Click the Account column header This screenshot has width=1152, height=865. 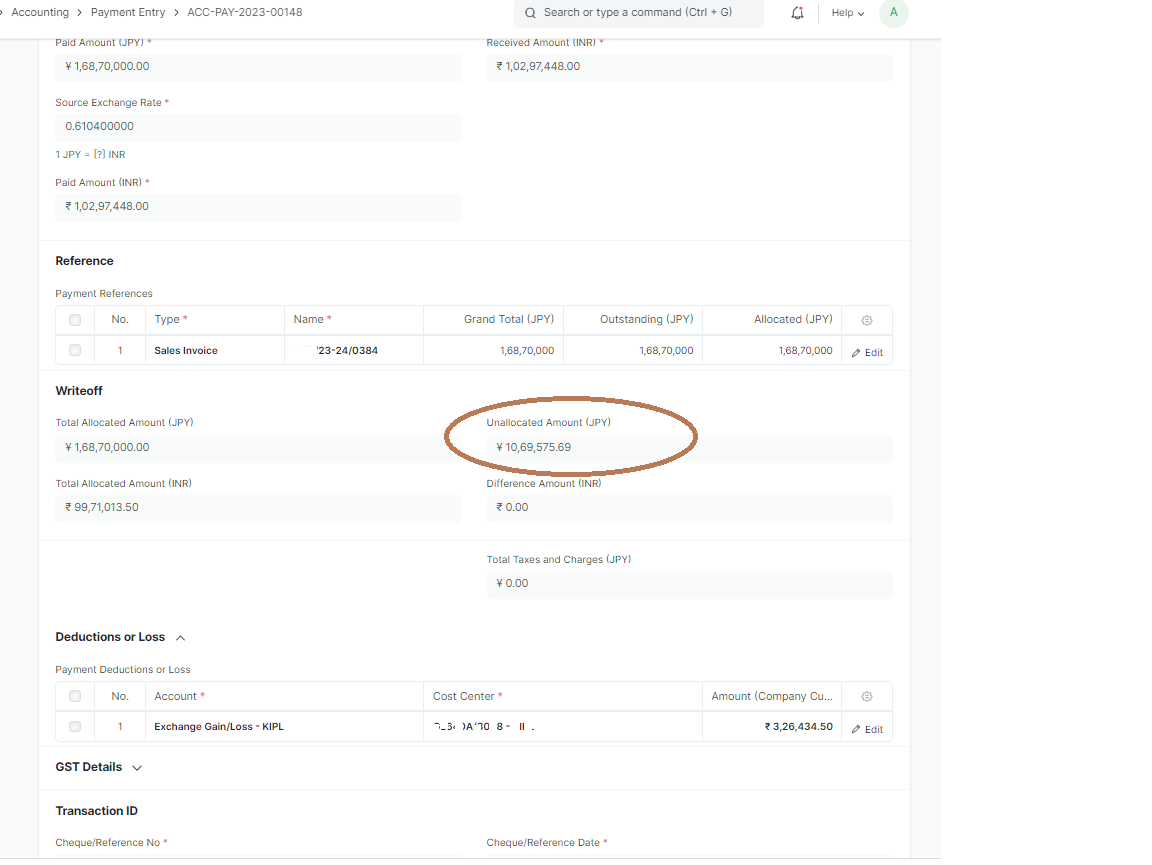click(284, 696)
